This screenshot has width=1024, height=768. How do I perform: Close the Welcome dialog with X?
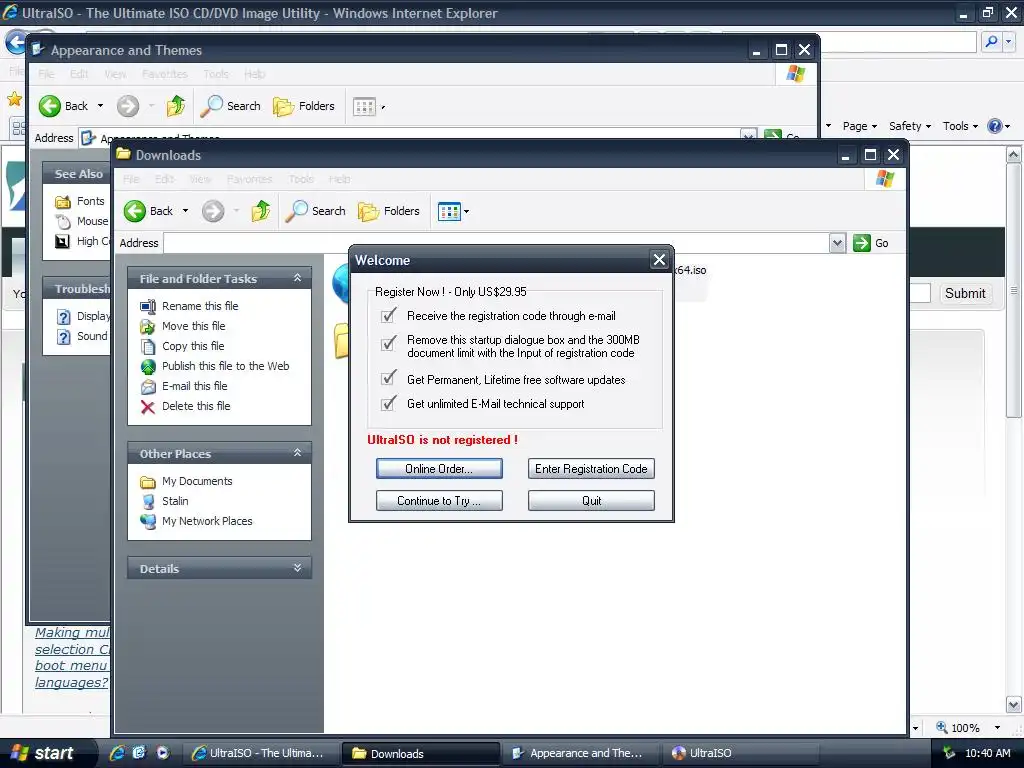[659, 260]
